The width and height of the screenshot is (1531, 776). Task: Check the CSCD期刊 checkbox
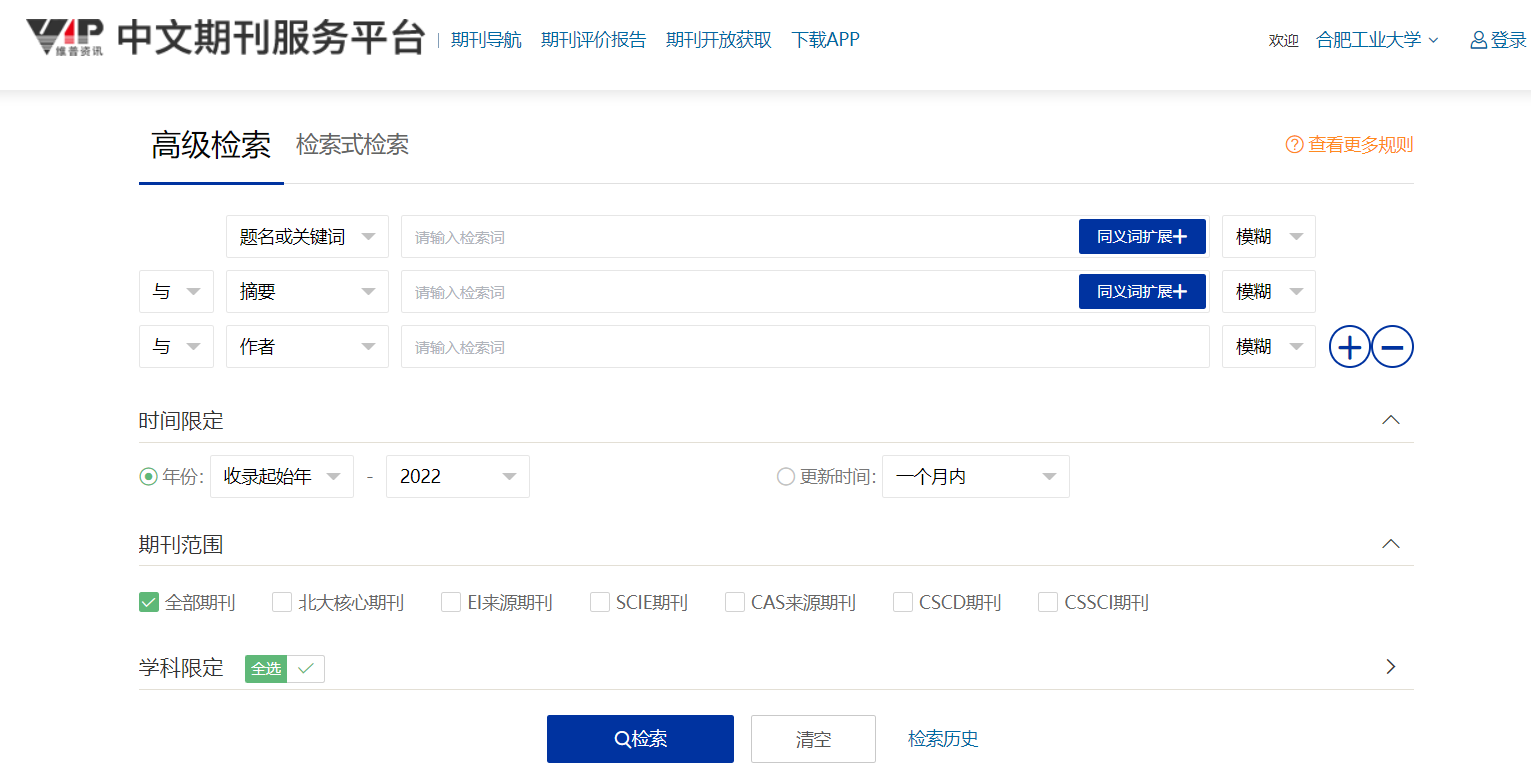click(903, 602)
